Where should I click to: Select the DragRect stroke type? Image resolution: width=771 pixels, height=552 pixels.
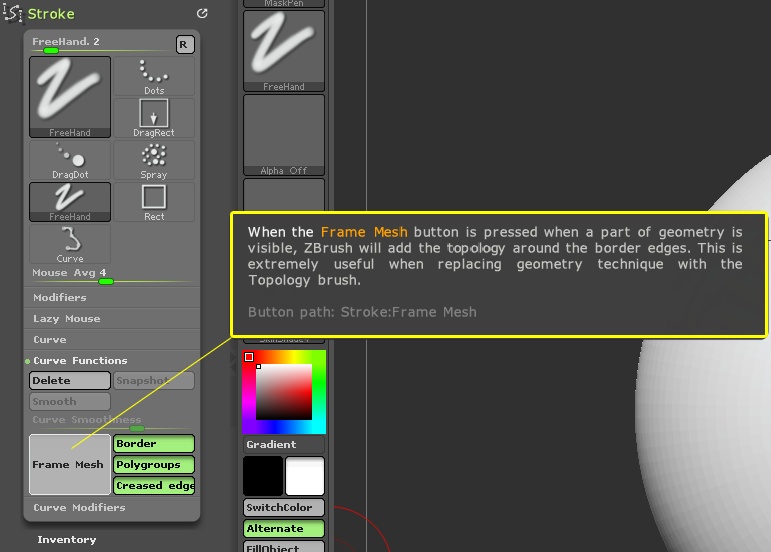coord(154,118)
